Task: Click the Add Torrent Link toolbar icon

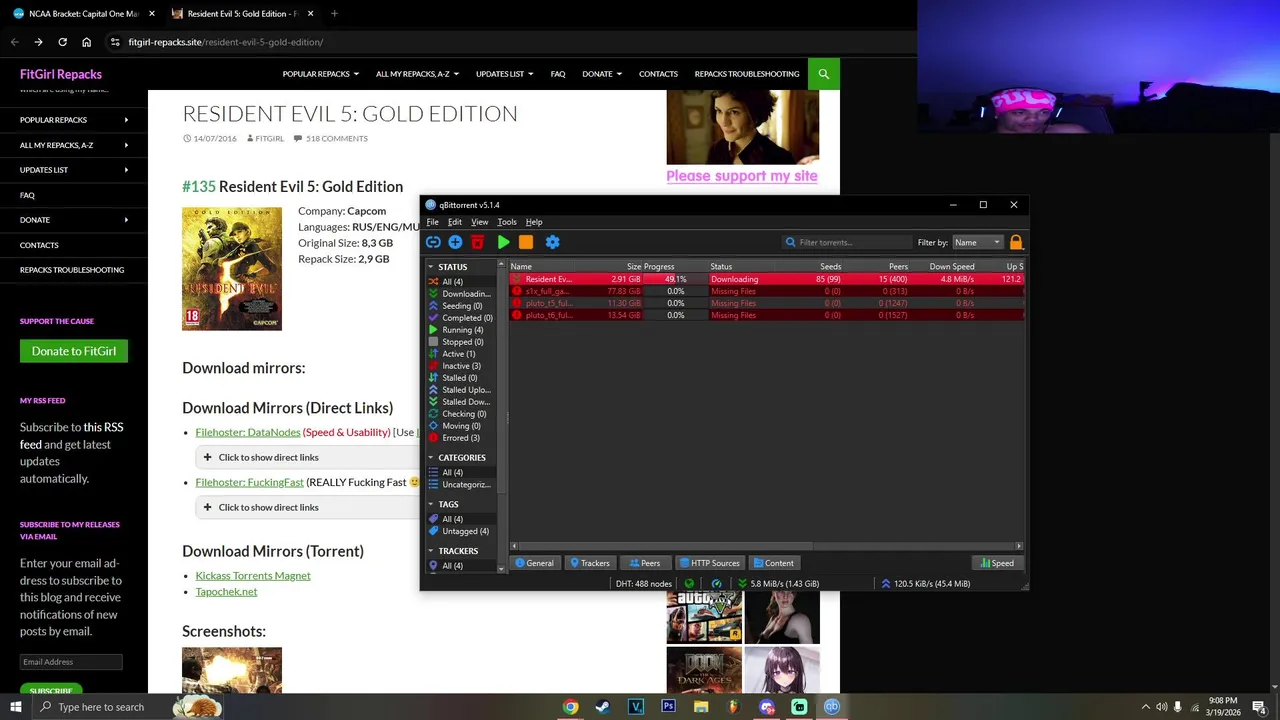Action: coord(433,242)
